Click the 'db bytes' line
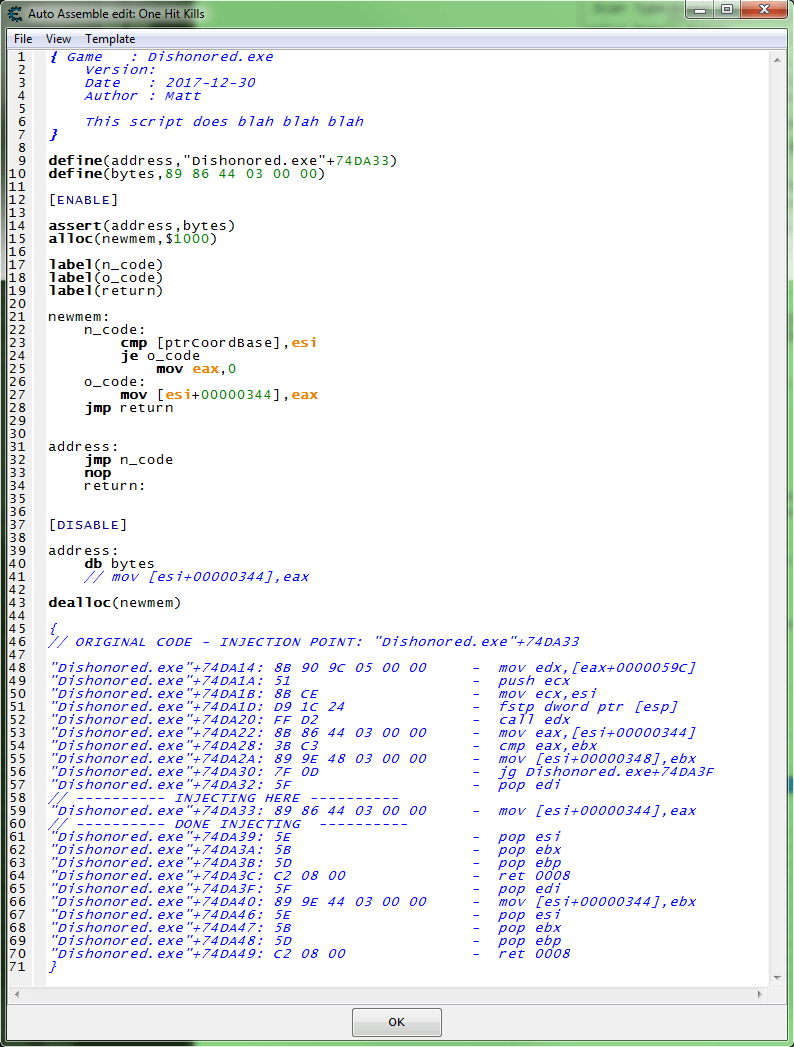The width and height of the screenshot is (794, 1047). (119, 564)
